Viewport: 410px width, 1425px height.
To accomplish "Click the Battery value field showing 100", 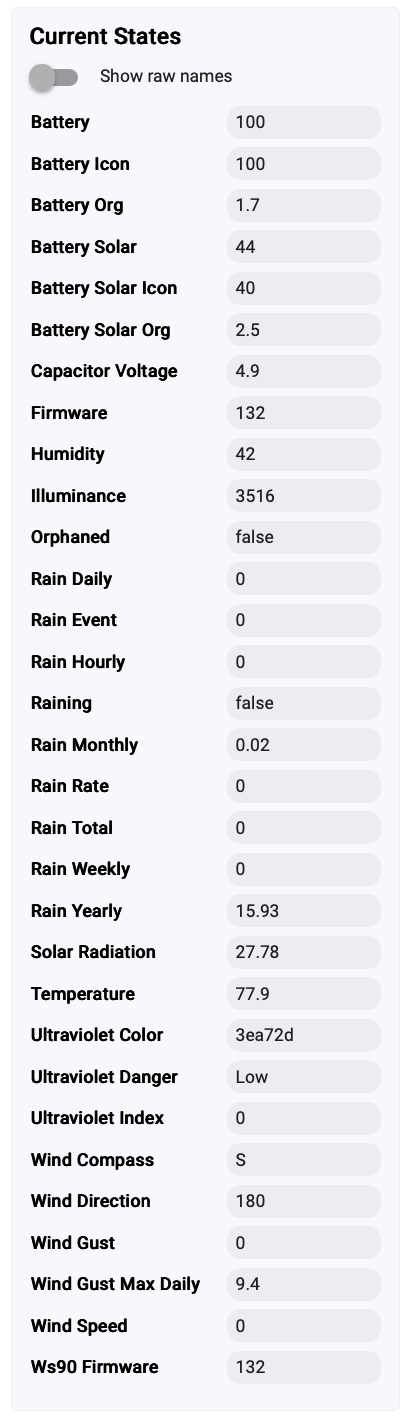I will pyautogui.click(x=304, y=122).
